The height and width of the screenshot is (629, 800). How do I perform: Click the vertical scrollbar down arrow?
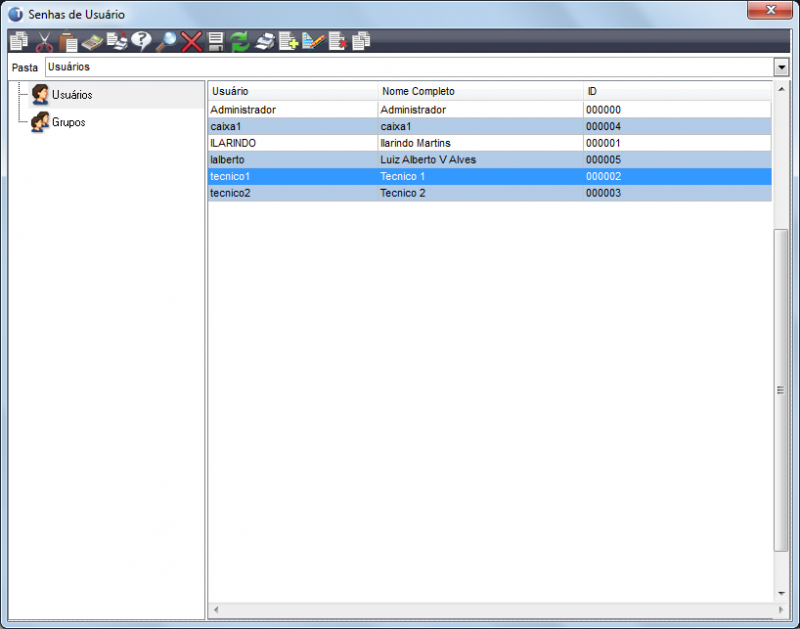coord(781,593)
